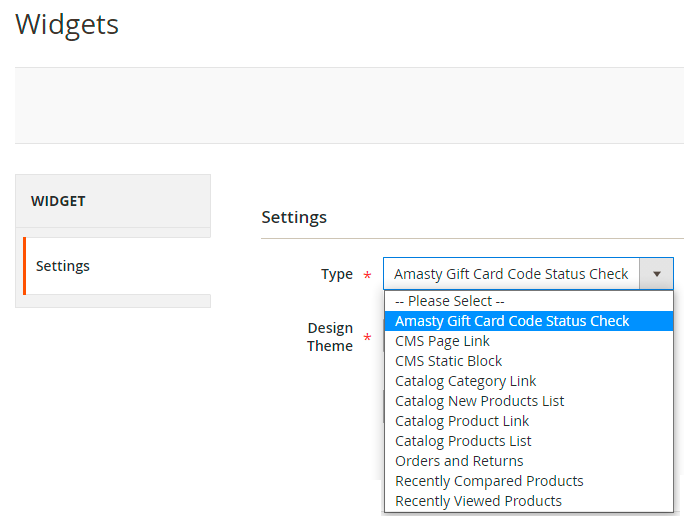
Task: Click the Settings section heading
Action: pyautogui.click(x=294, y=217)
